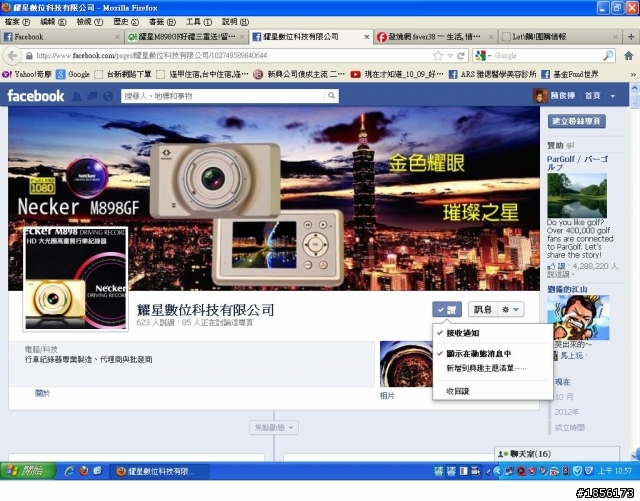Image resolution: width=640 pixels, height=501 pixels.
Task: Go to Firefox home page icon
Action: (629, 56)
